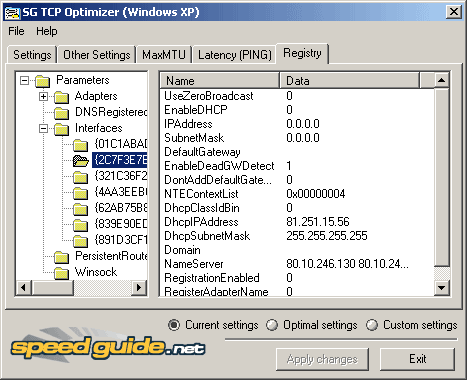The height and width of the screenshot is (380, 467).
Task: Click the Winsock folder icon
Action: pyautogui.click(x=62, y=273)
